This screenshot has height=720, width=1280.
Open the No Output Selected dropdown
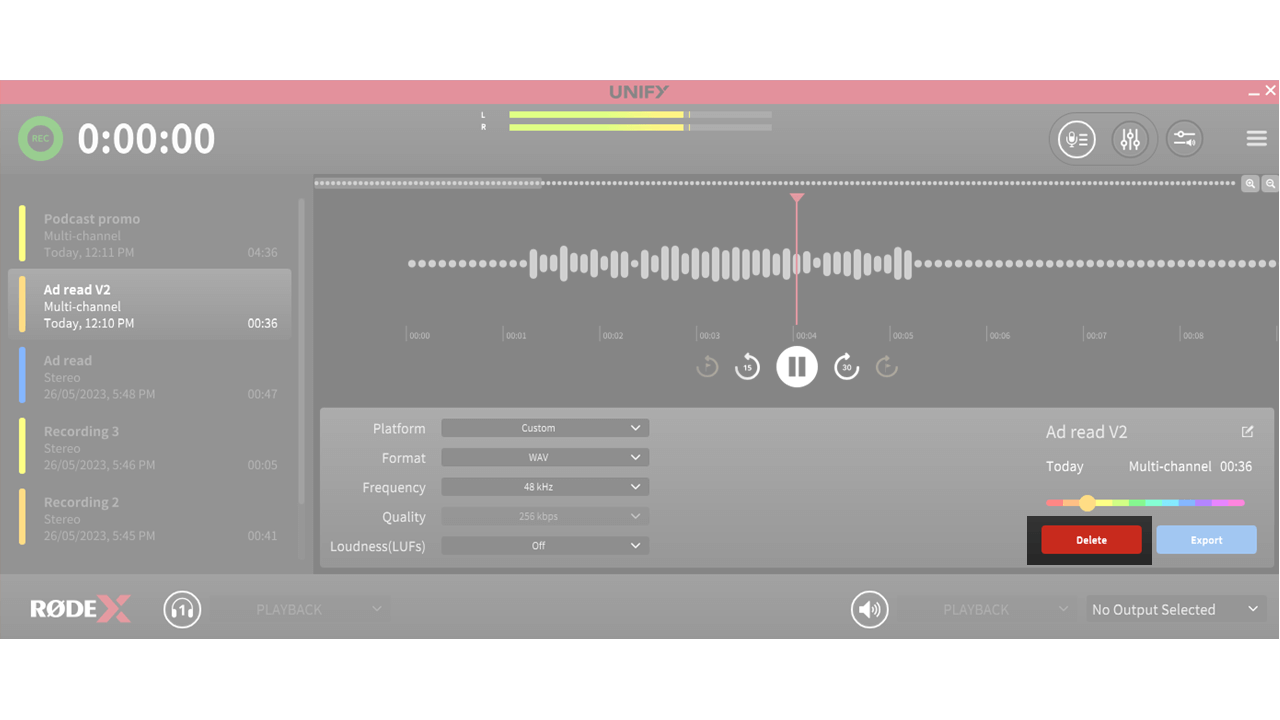pyautogui.click(x=1175, y=608)
